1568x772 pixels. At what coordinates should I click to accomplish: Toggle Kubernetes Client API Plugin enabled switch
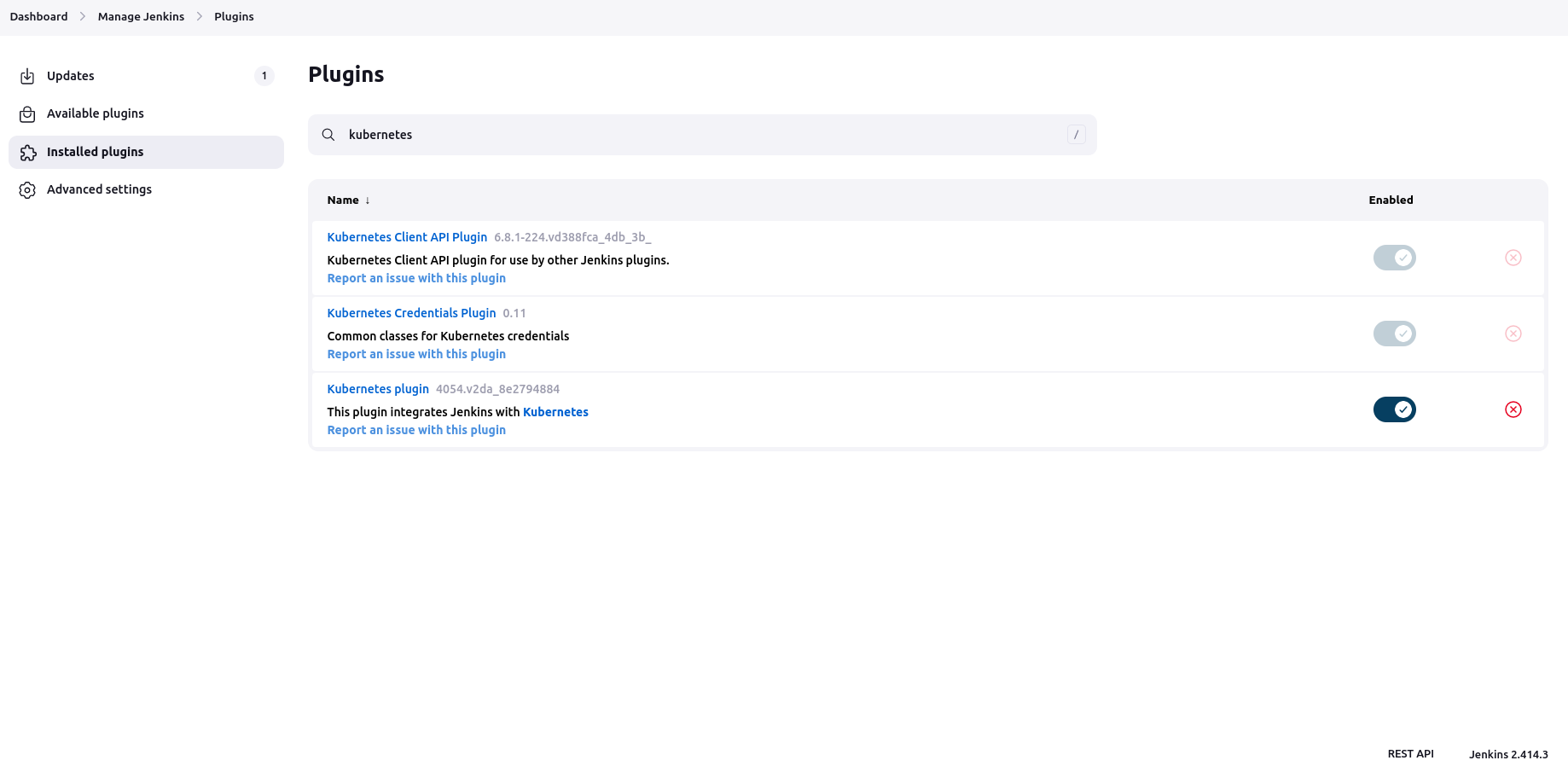(x=1394, y=258)
